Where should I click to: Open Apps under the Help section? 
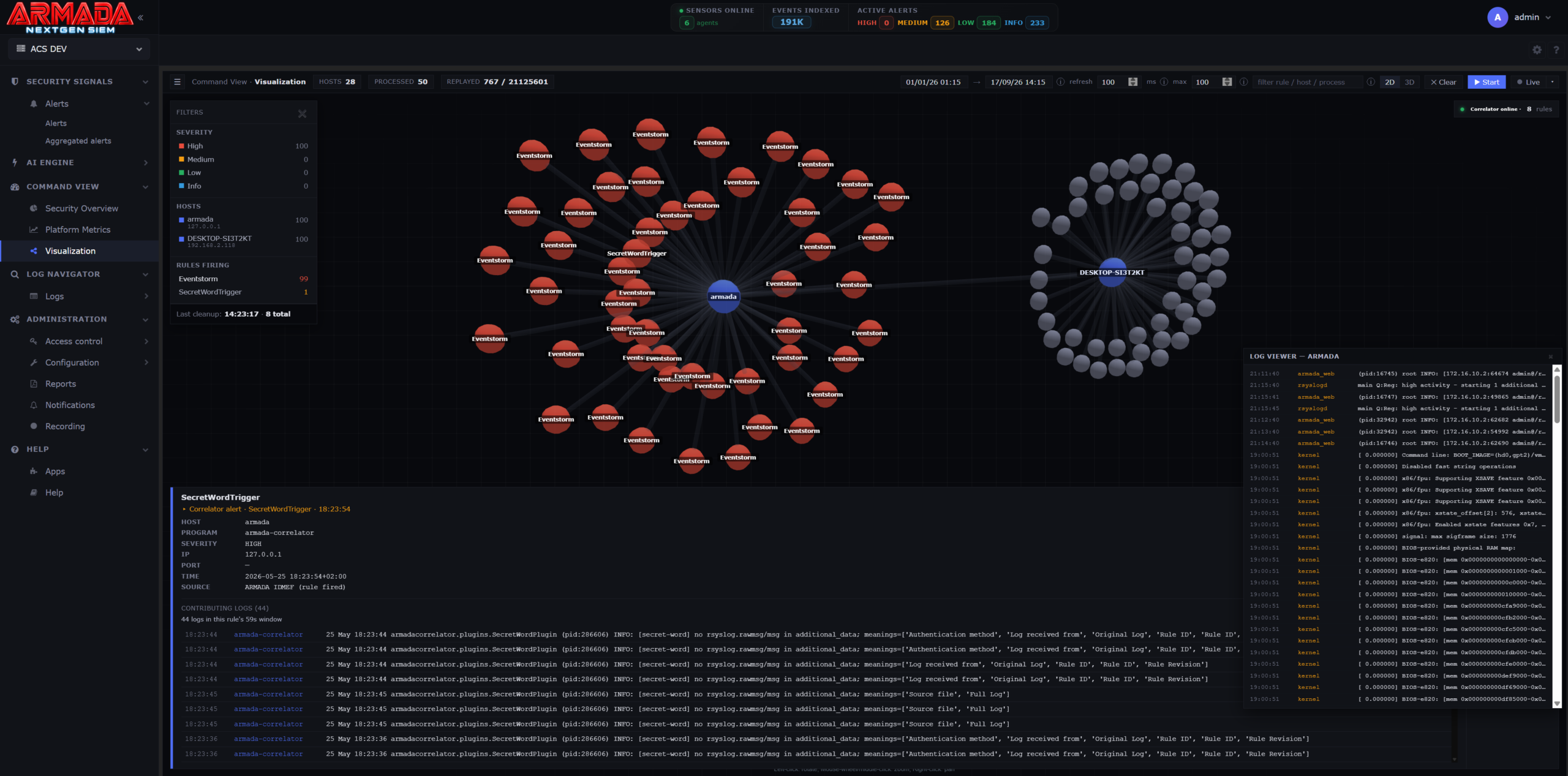55,472
